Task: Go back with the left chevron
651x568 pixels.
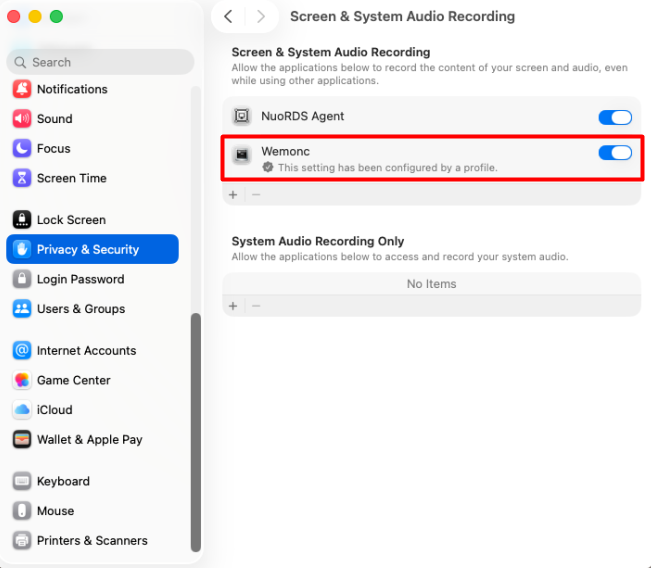Action: (x=228, y=17)
